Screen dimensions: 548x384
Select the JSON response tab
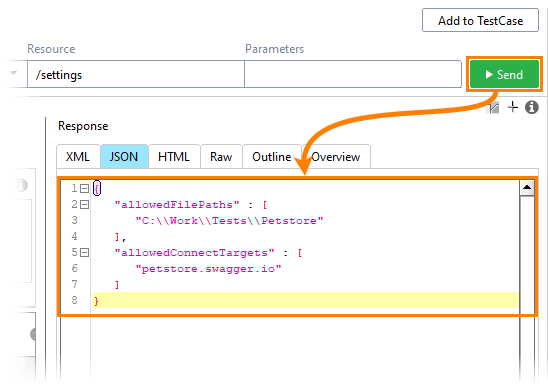pyautogui.click(x=124, y=157)
